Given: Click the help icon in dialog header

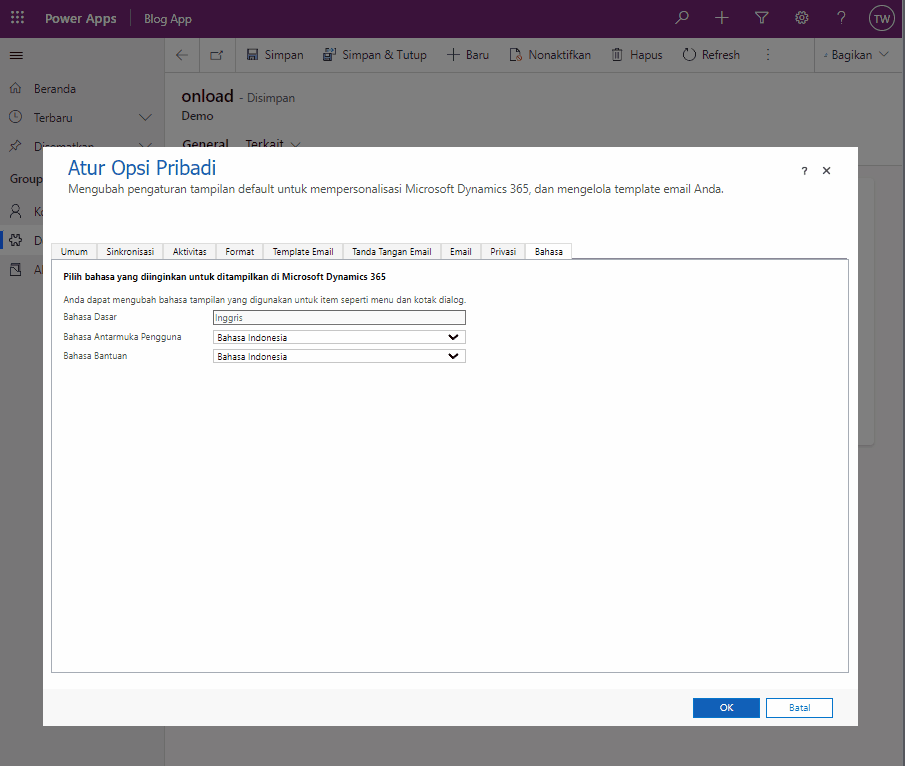Looking at the screenshot, I should click(x=804, y=171).
